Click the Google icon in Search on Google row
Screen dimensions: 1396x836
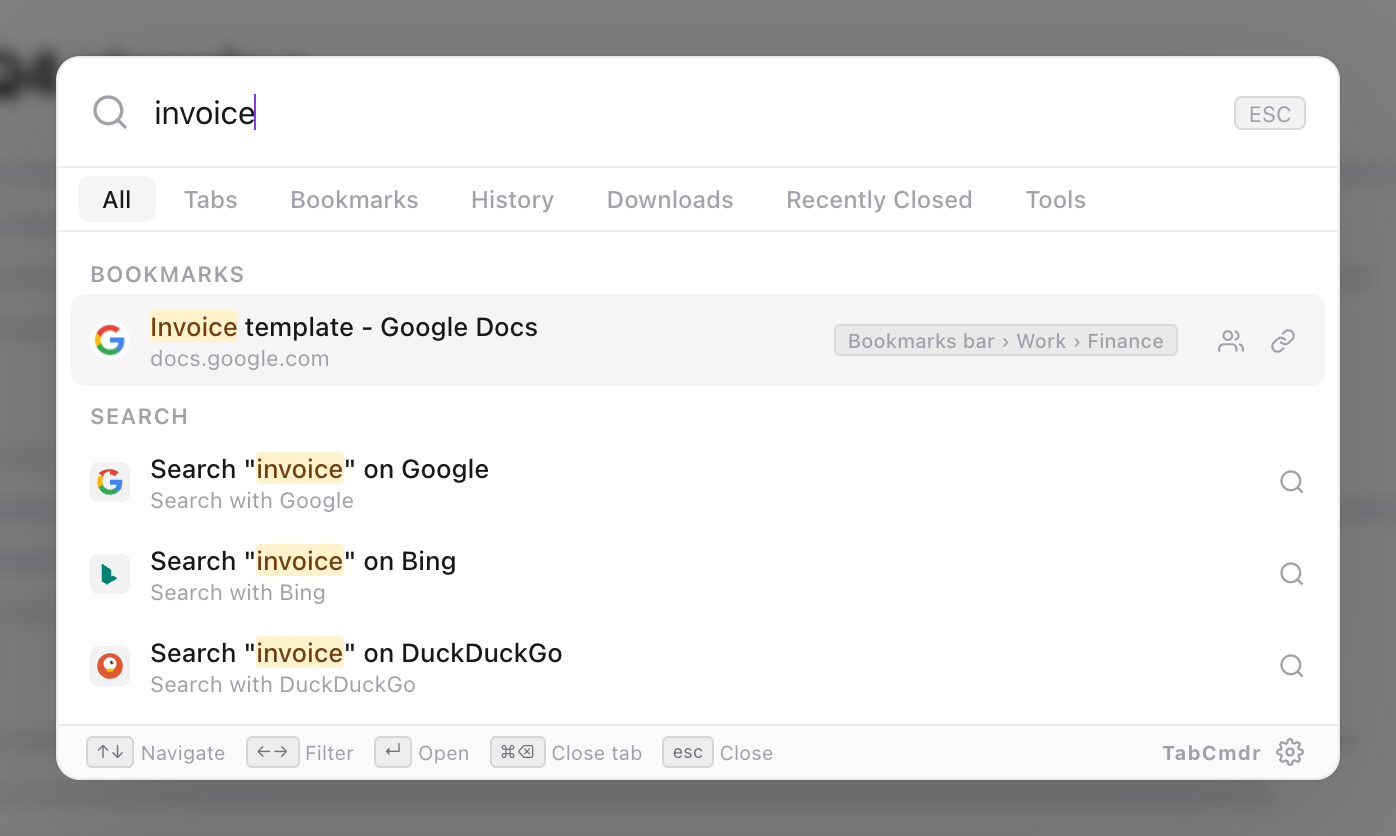(110, 482)
